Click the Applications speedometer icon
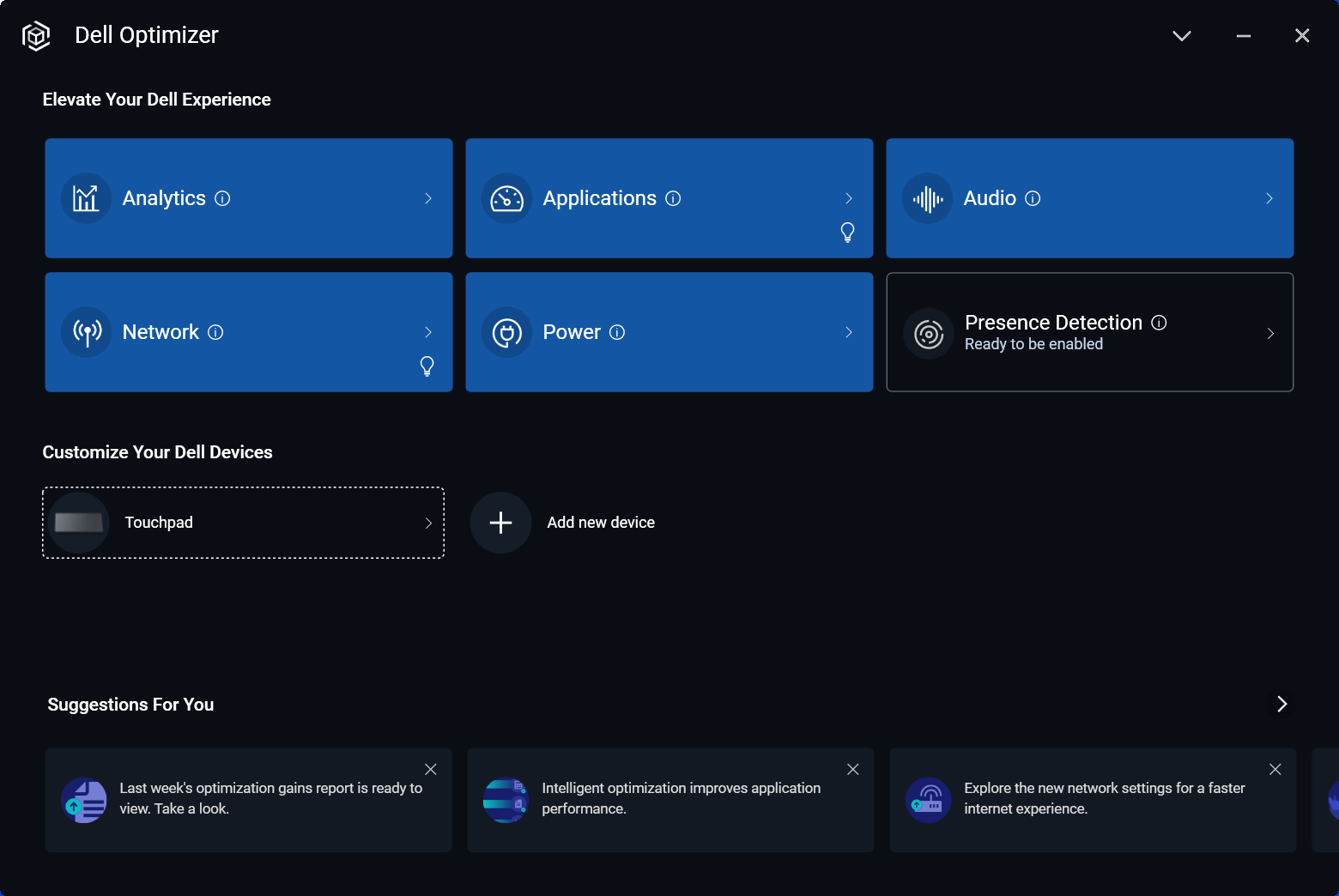Viewport: 1339px width, 896px height. pyautogui.click(x=507, y=198)
